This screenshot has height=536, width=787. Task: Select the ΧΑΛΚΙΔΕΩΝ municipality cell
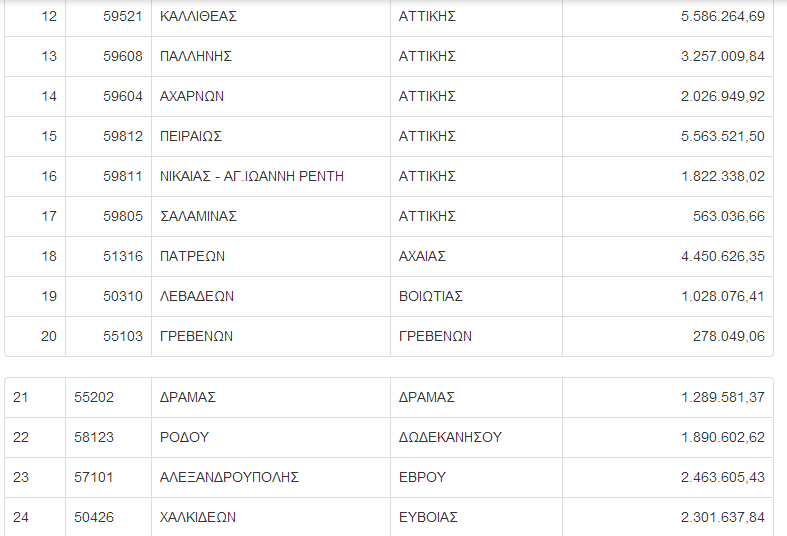[x=198, y=517]
